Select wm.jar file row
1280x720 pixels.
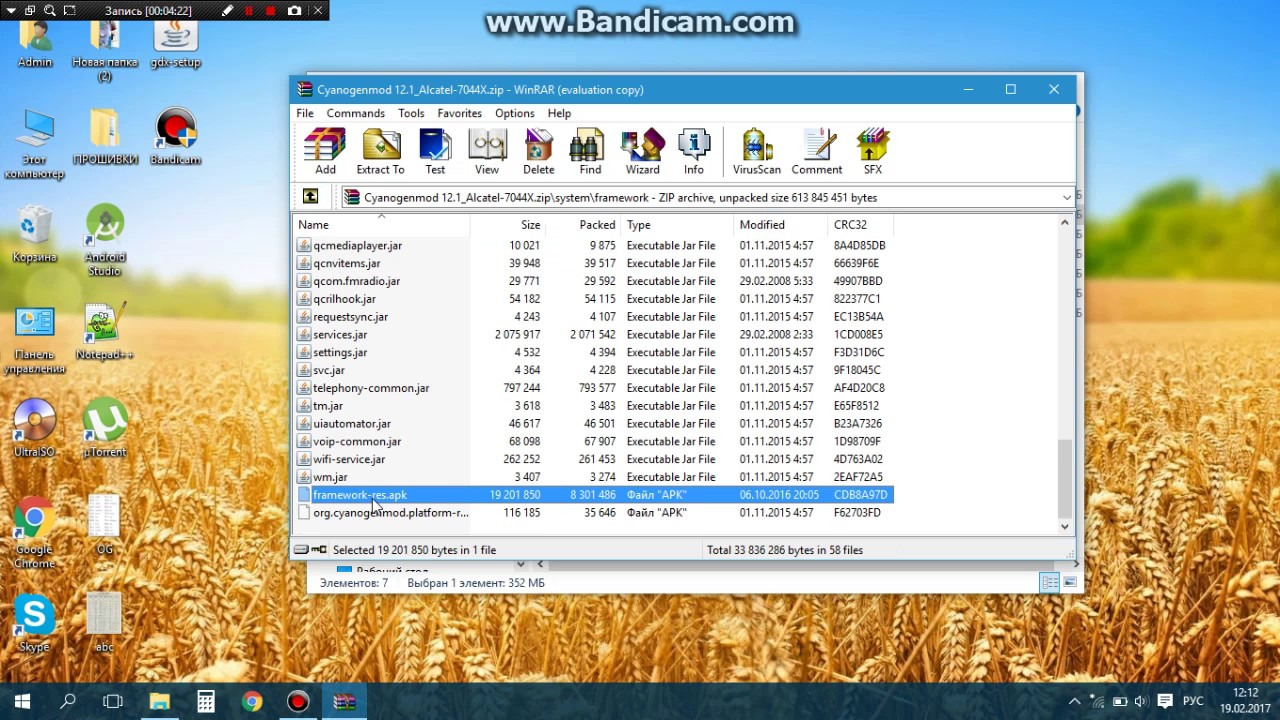point(594,477)
